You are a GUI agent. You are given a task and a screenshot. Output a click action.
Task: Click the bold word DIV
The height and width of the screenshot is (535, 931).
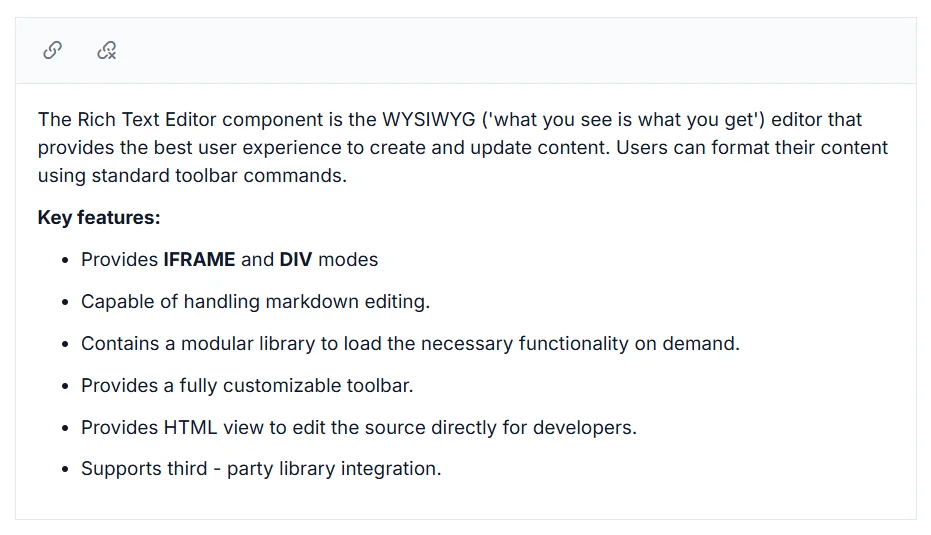click(x=296, y=259)
